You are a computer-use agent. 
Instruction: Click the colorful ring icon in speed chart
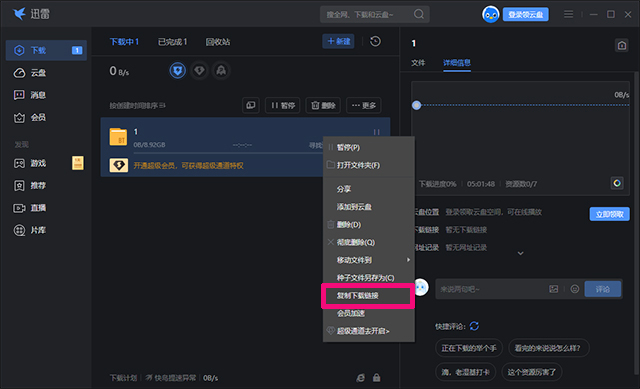[617, 183]
